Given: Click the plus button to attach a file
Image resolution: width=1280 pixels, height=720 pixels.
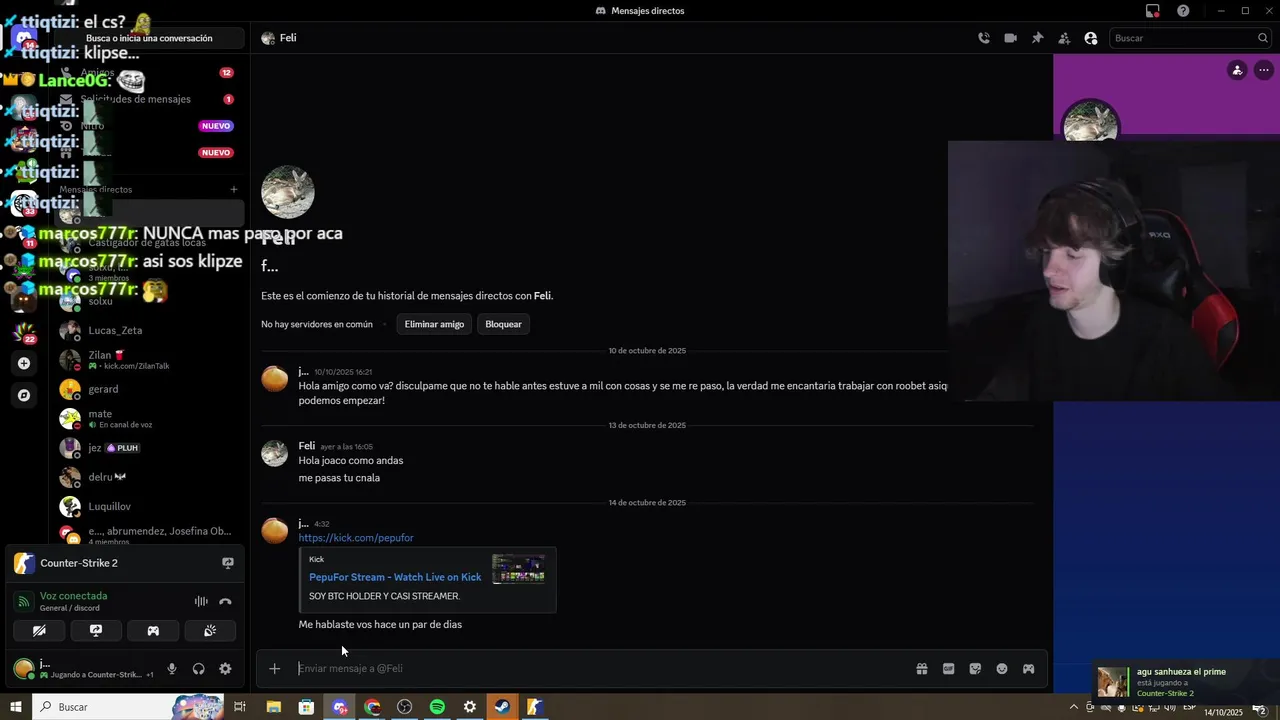Looking at the screenshot, I should 274,669.
